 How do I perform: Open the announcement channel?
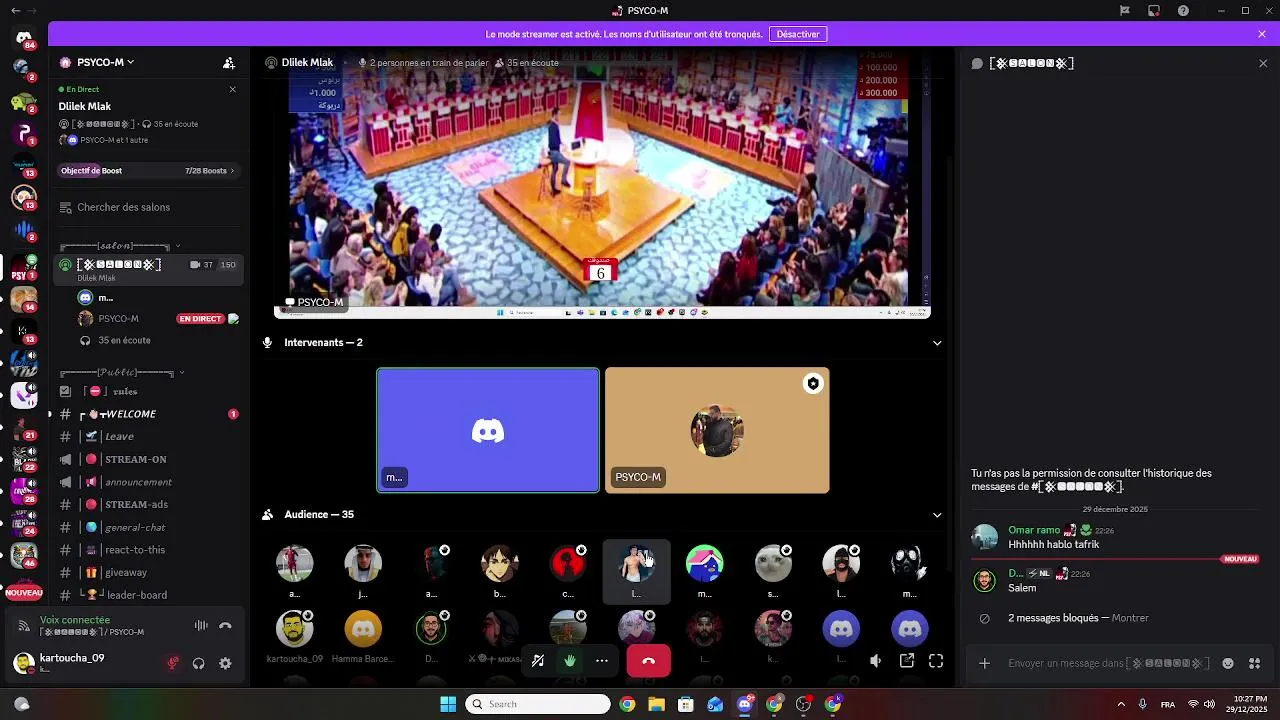click(149, 482)
